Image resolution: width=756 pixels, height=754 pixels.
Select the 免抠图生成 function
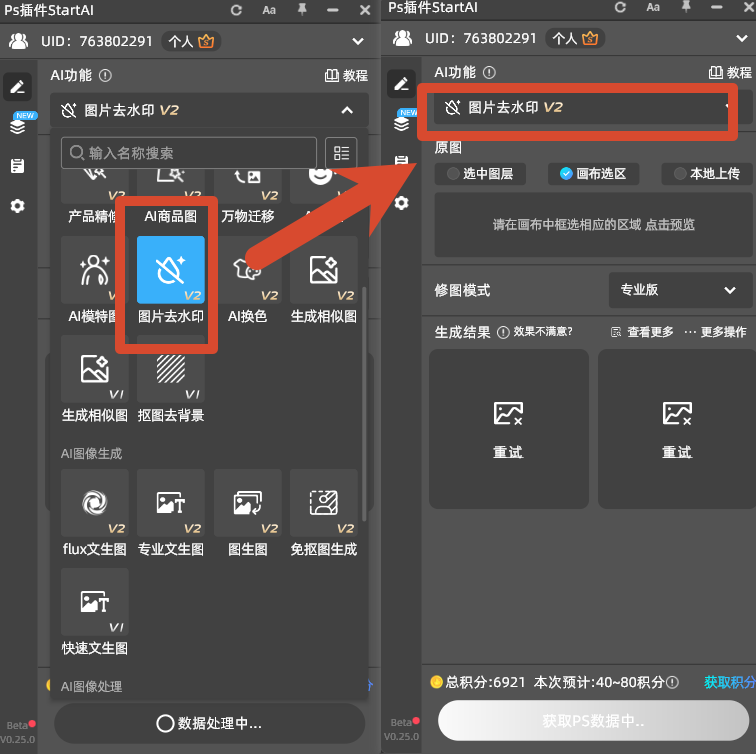[x=324, y=513]
